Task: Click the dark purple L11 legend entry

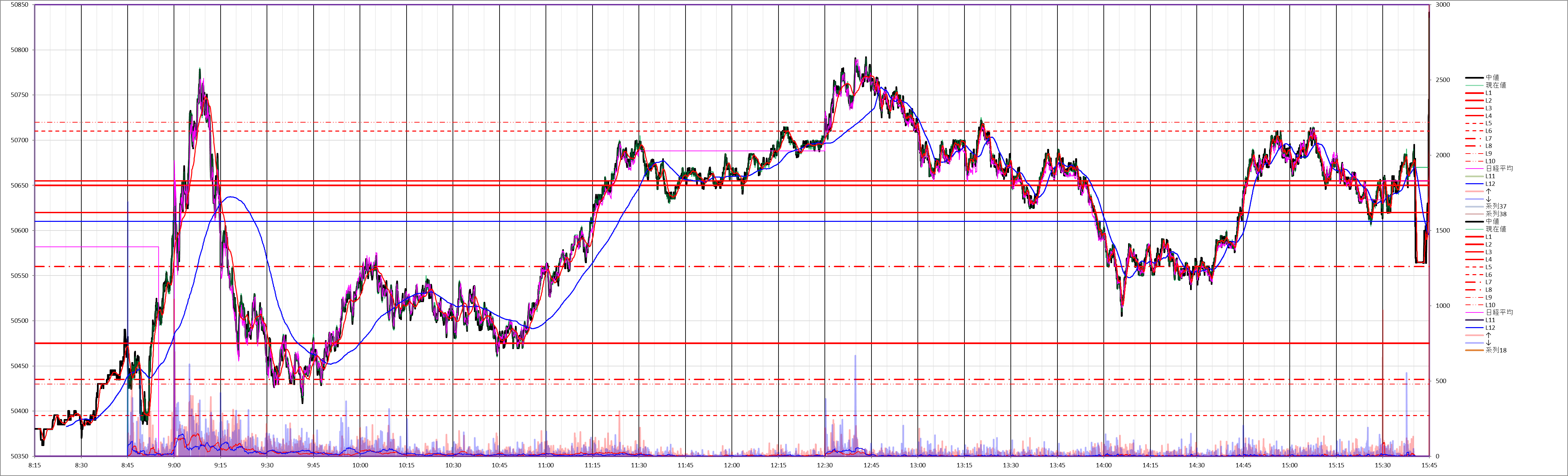Action: click(1489, 320)
